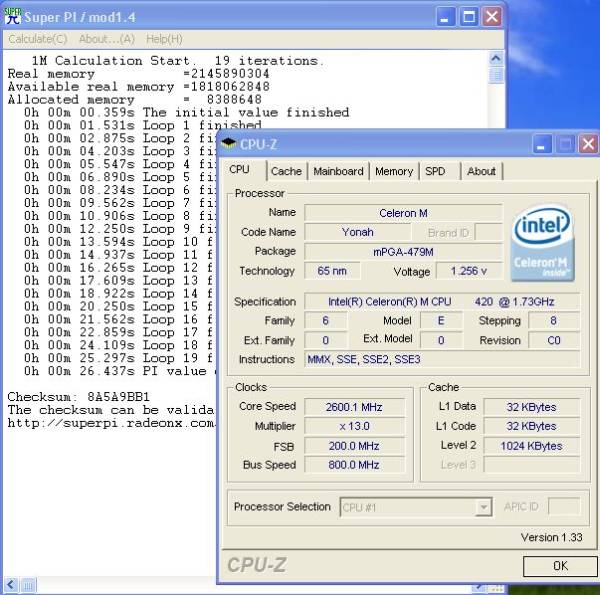This screenshot has width=600, height=595.
Task: Open the Calculate(C) menu in Super PI
Action: pos(38,39)
